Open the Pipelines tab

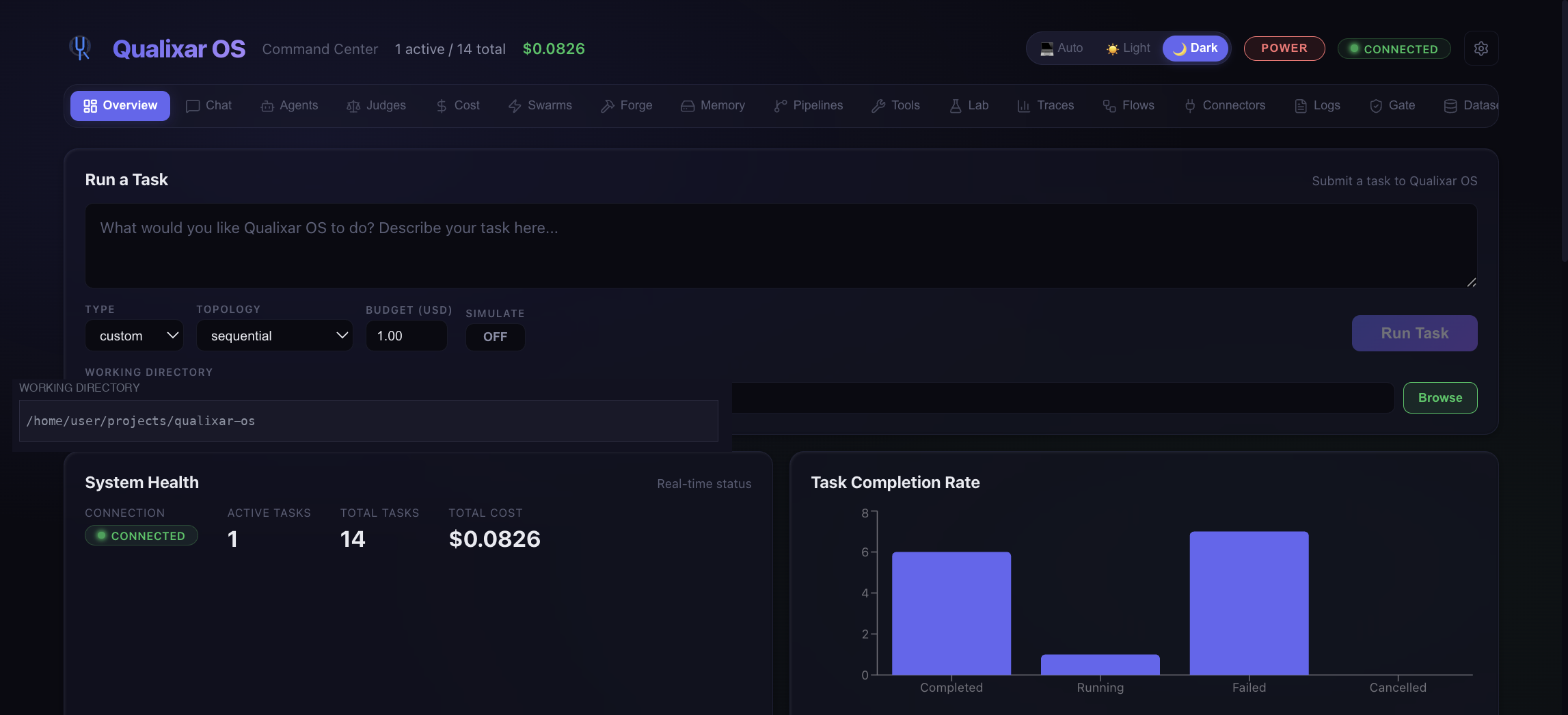pos(809,106)
